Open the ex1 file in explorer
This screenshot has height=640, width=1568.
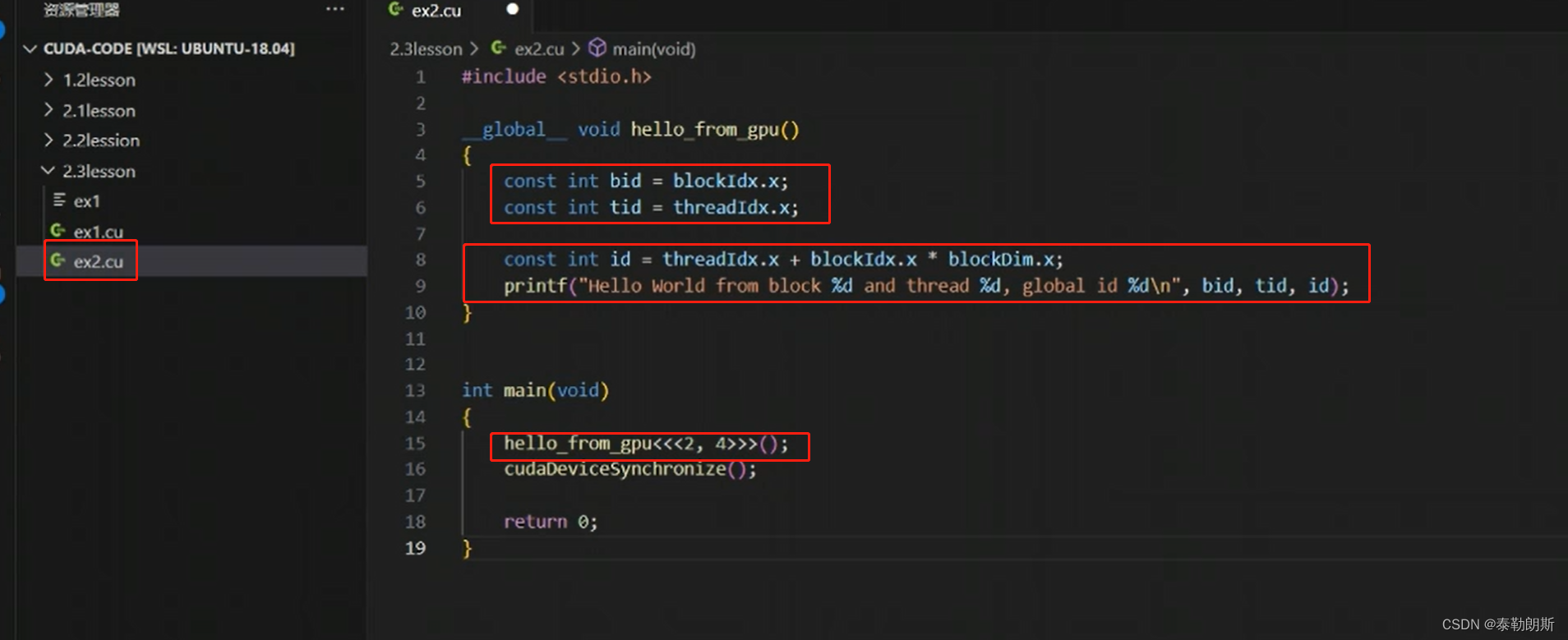(86, 201)
